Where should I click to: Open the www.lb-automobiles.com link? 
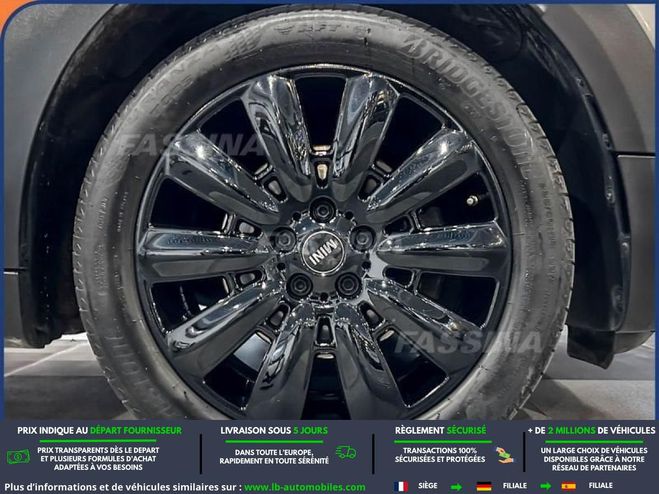tap(305, 487)
